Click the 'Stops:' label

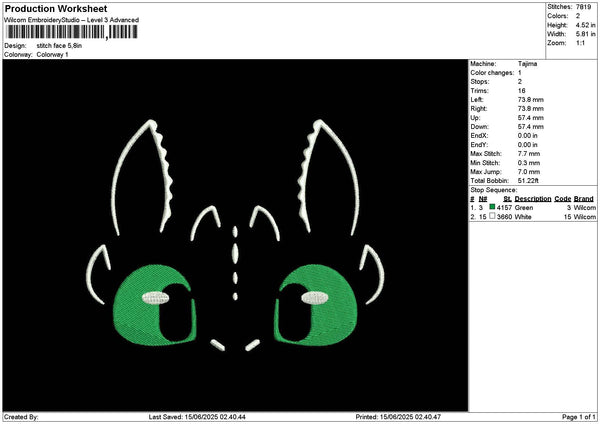[x=480, y=82]
